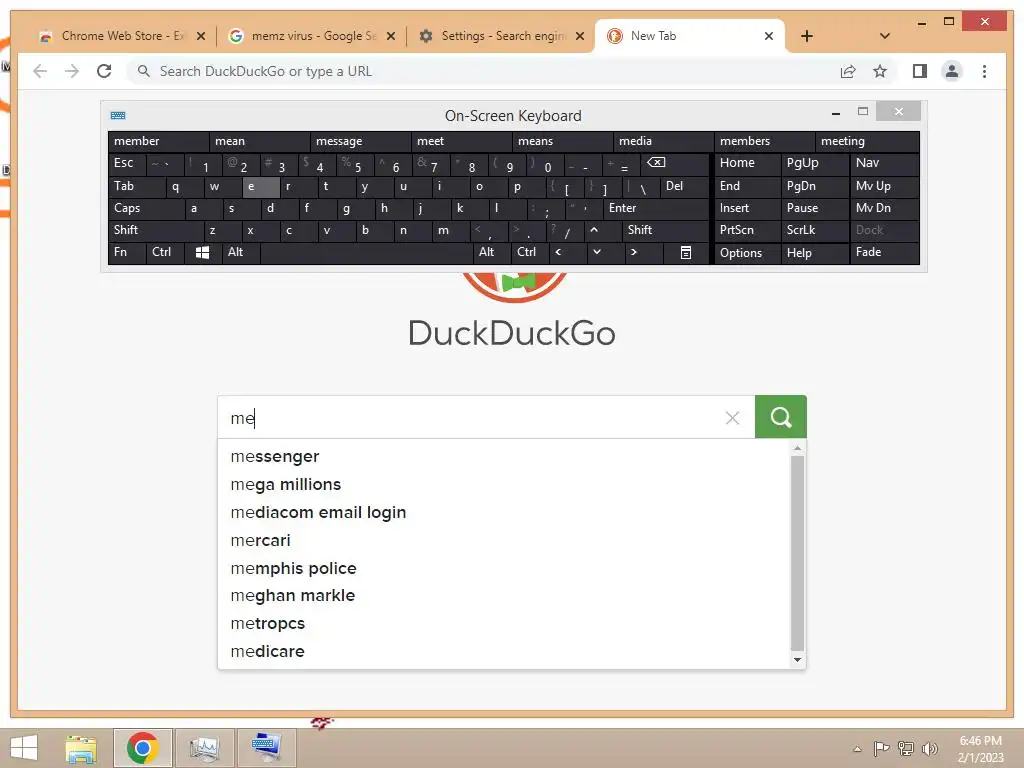Open Chrome three-dot menu
The width and height of the screenshot is (1024, 768).
click(984, 71)
